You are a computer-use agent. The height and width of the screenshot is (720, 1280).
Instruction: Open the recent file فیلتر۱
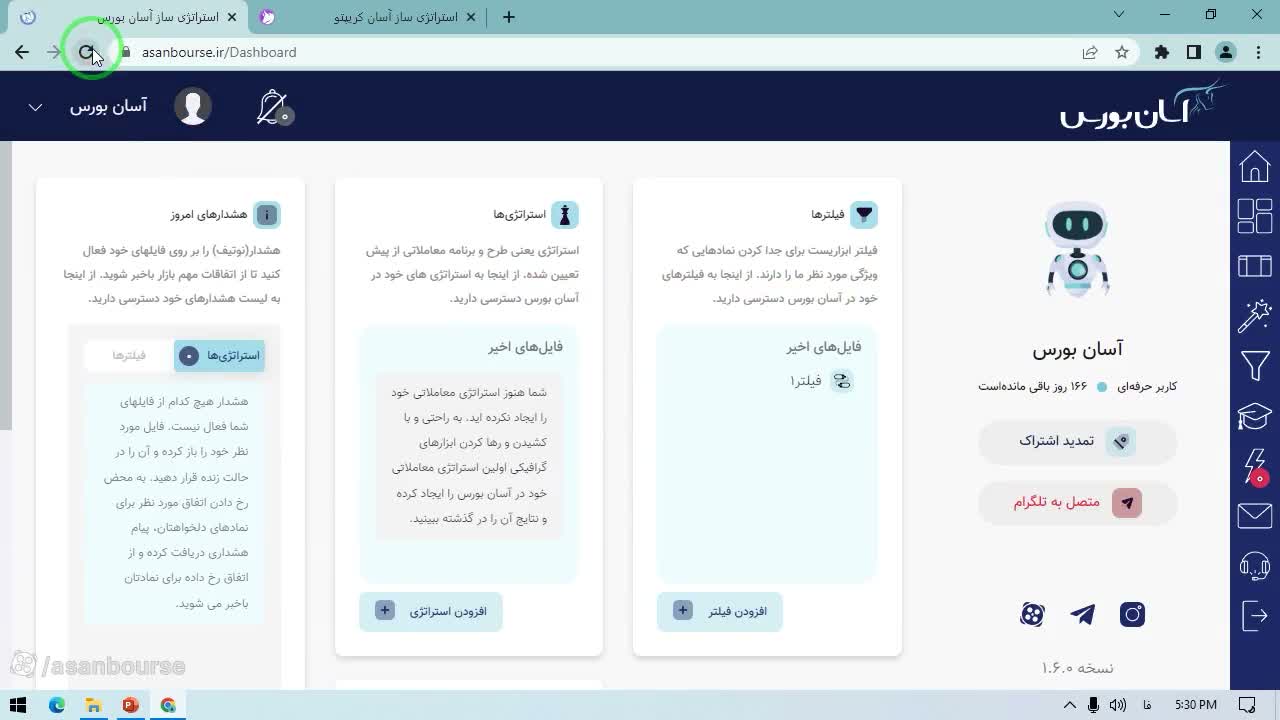[822, 381]
